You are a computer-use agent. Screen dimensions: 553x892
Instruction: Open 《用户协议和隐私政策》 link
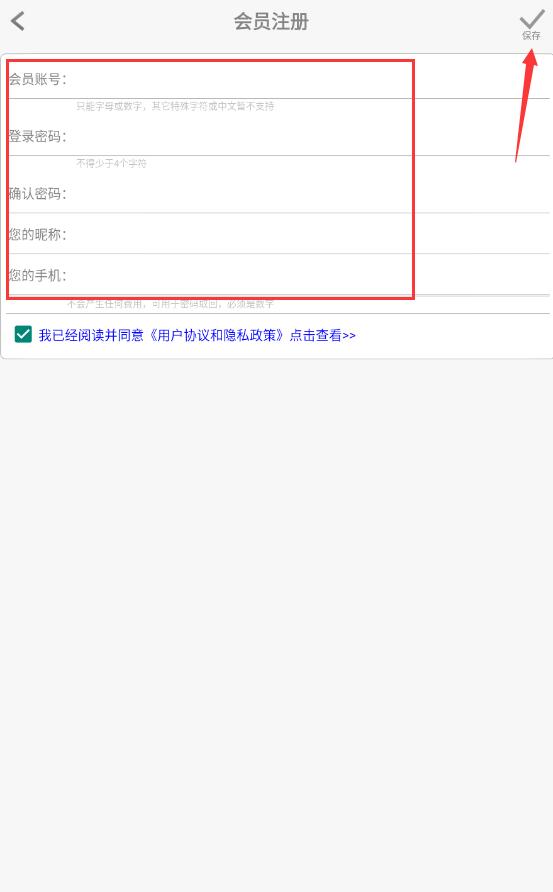point(216,335)
